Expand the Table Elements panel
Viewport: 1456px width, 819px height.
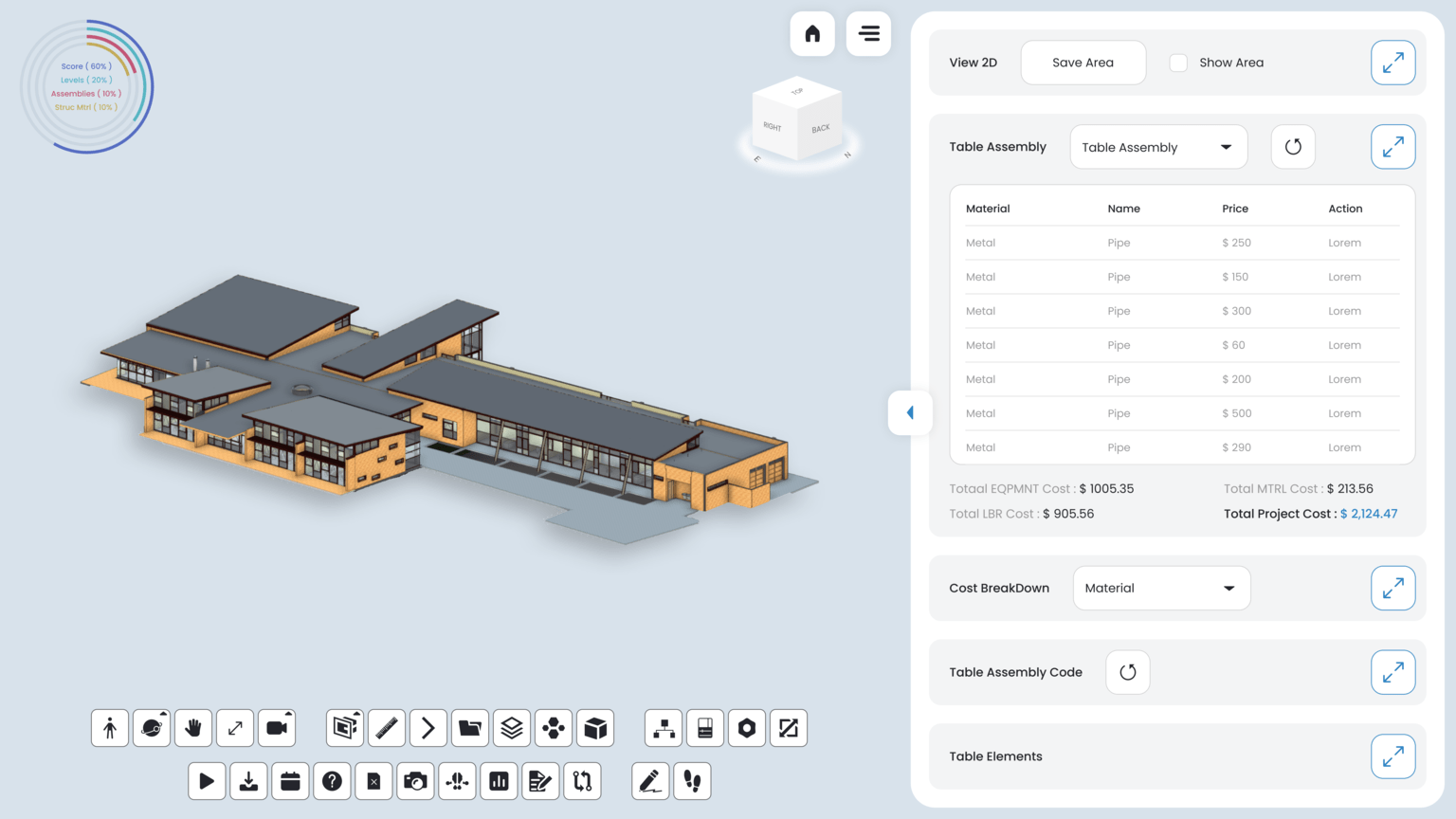1392,756
